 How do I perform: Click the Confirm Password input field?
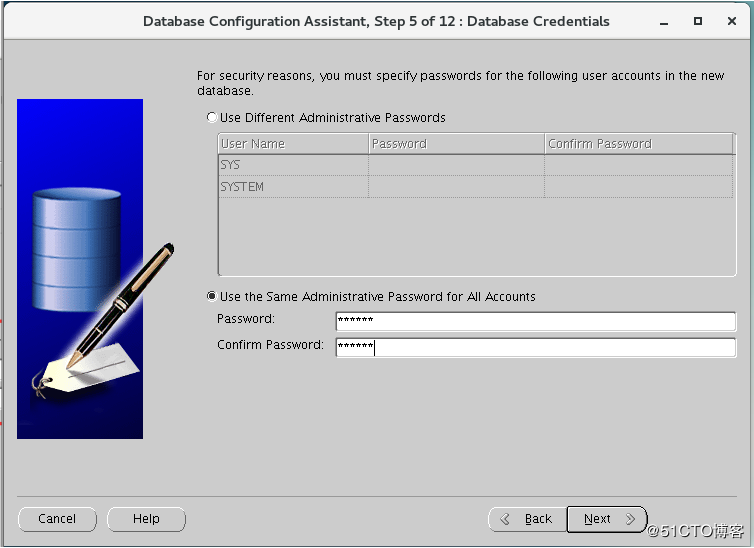[x=536, y=347]
